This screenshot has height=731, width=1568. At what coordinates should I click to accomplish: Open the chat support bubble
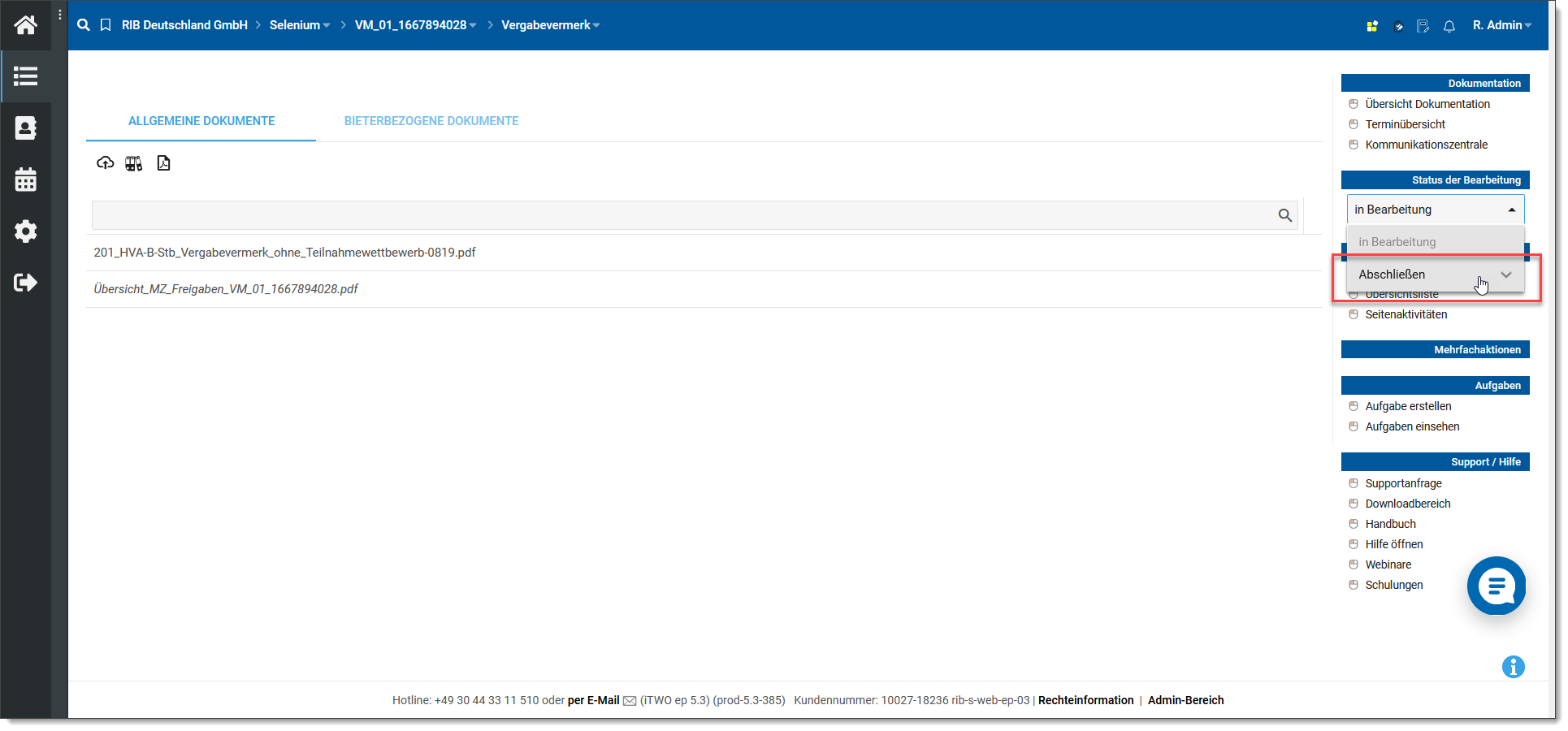pyautogui.click(x=1497, y=586)
